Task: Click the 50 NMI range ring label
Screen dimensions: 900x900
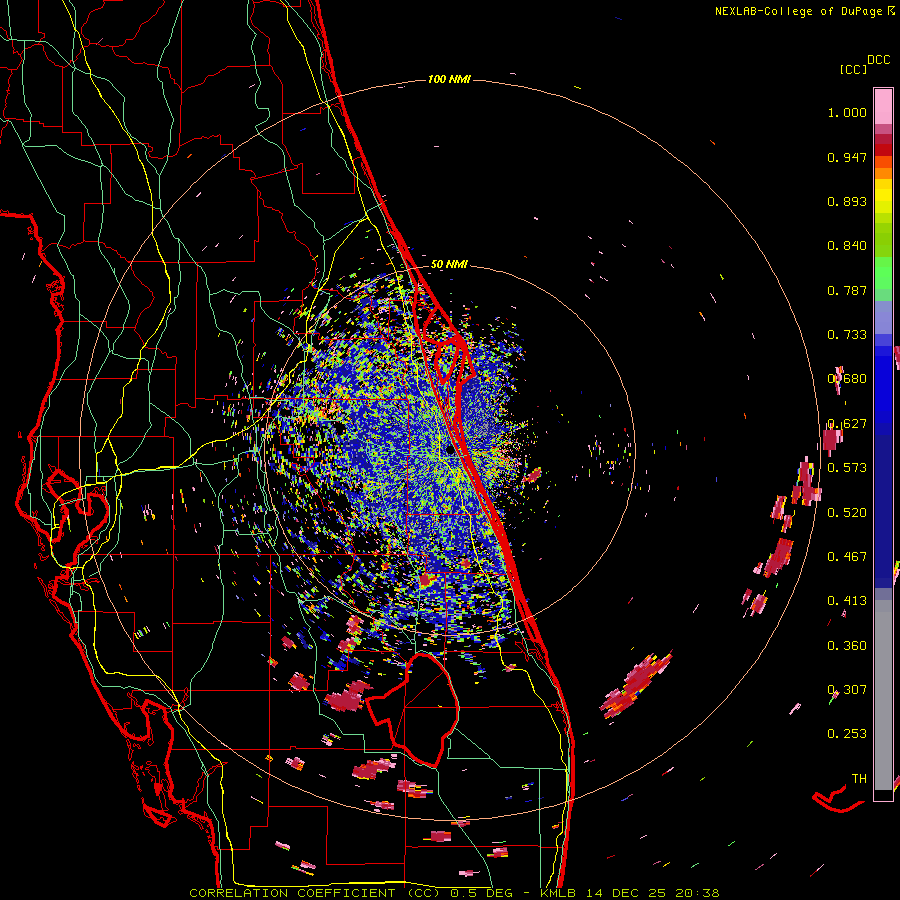Action: pos(449,265)
